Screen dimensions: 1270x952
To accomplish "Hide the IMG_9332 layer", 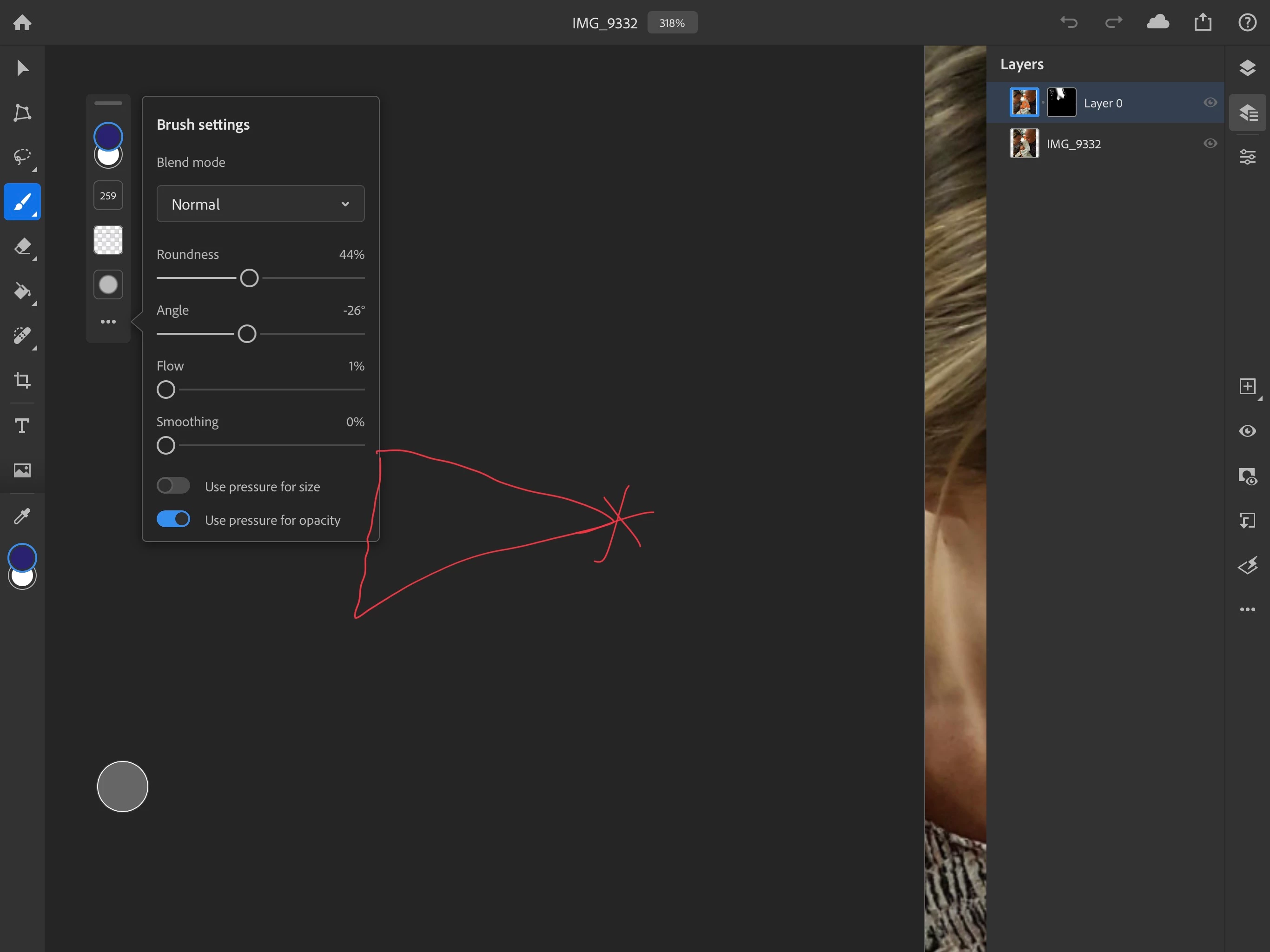I will [x=1210, y=144].
